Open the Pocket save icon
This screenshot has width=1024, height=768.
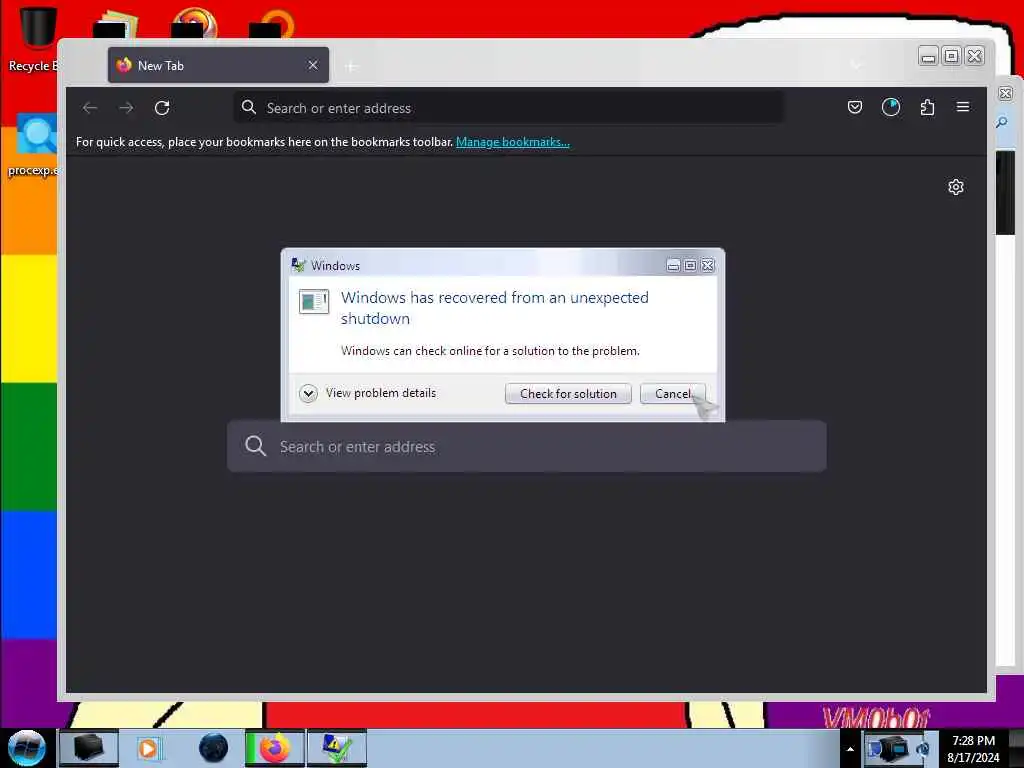coord(855,107)
